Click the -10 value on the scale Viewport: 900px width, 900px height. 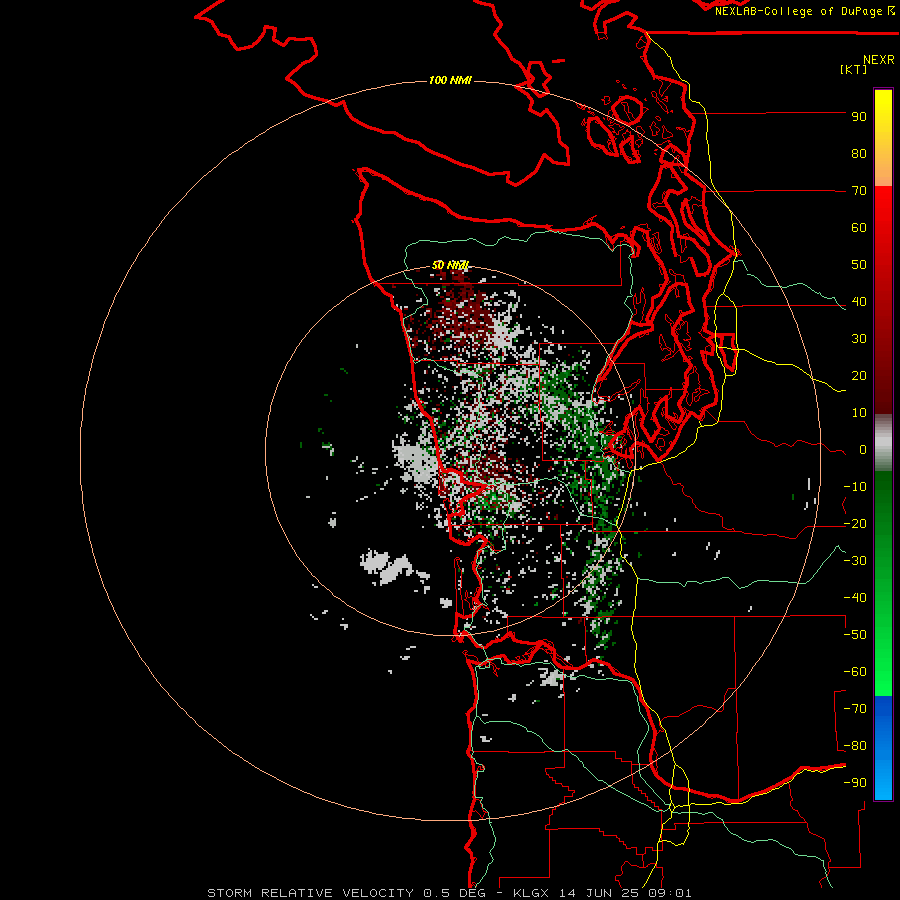(855, 487)
